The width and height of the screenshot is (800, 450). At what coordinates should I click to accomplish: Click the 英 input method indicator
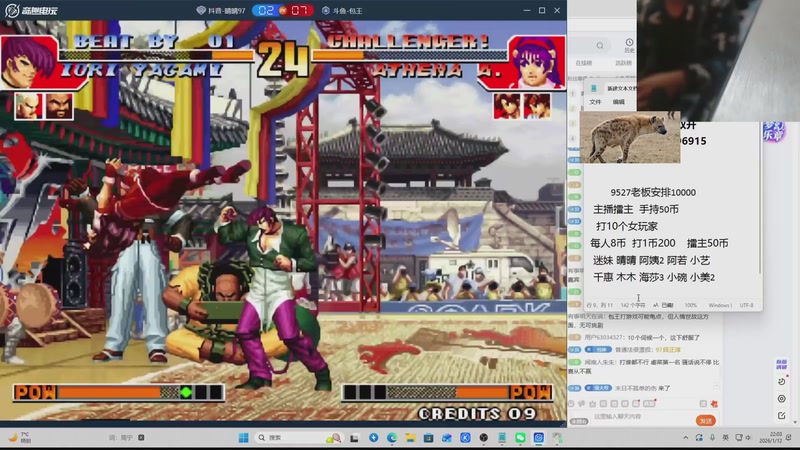(x=725, y=437)
